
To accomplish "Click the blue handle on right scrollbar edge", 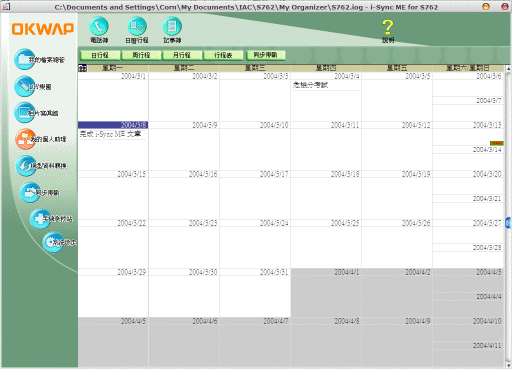I will [x=508, y=223].
